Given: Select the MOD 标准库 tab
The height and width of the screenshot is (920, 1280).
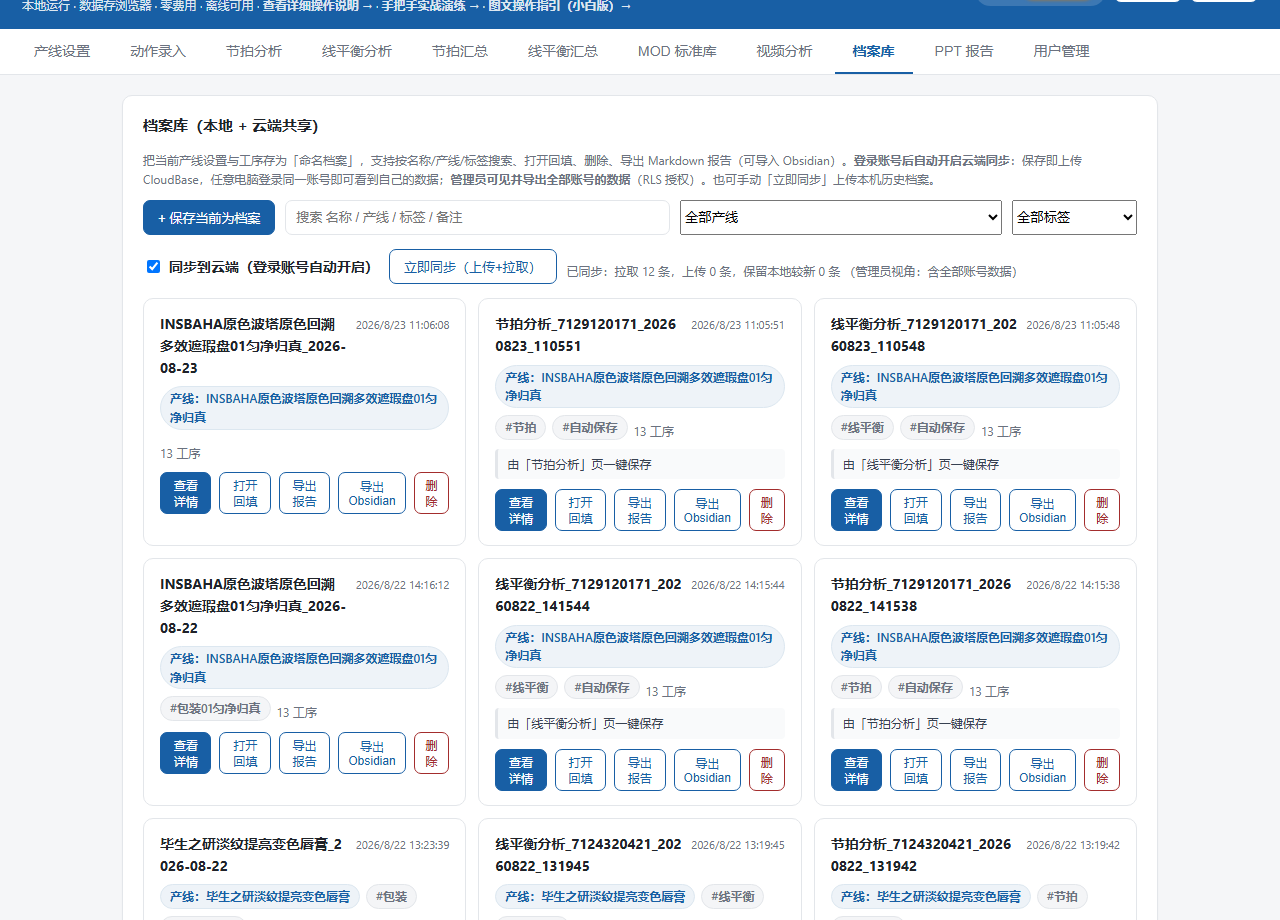Looking at the screenshot, I should 677,51.
